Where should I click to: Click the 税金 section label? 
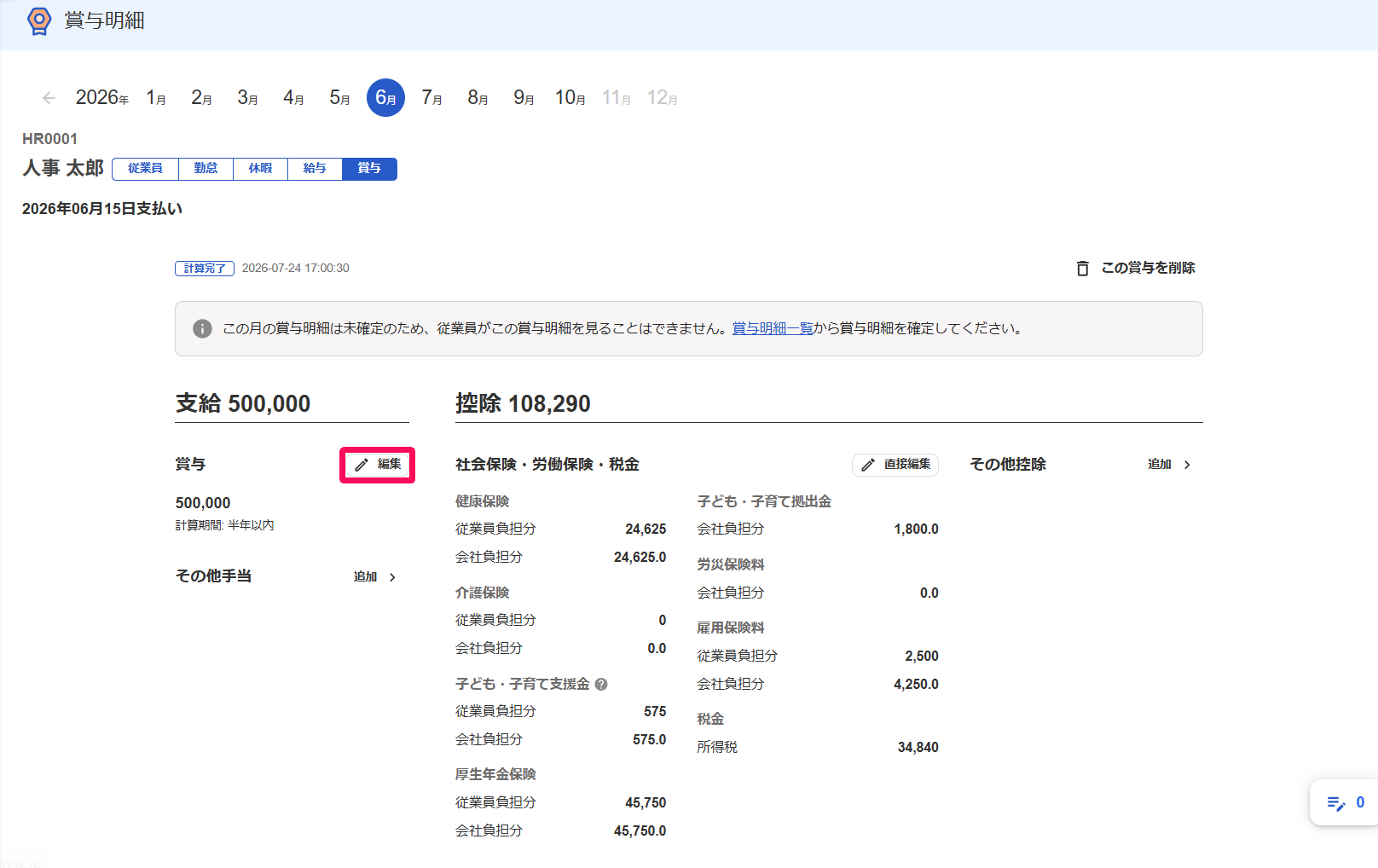point(710,719)
